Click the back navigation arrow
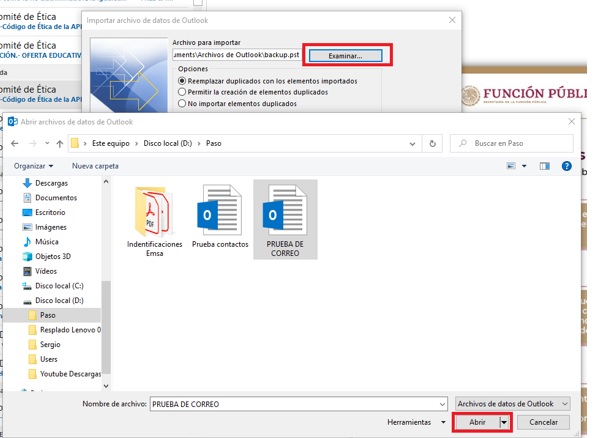 [x=16, y=144]
